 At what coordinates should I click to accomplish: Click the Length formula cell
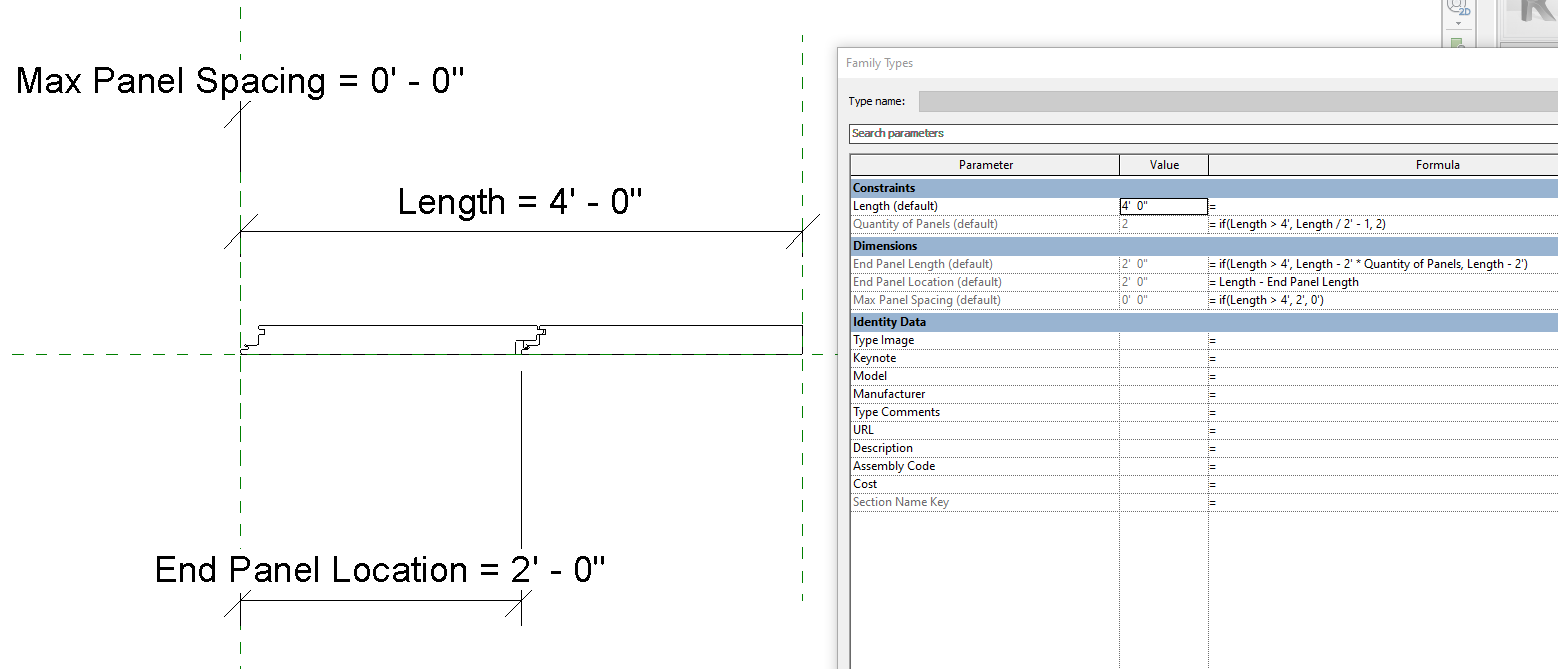pos(1383,206)
